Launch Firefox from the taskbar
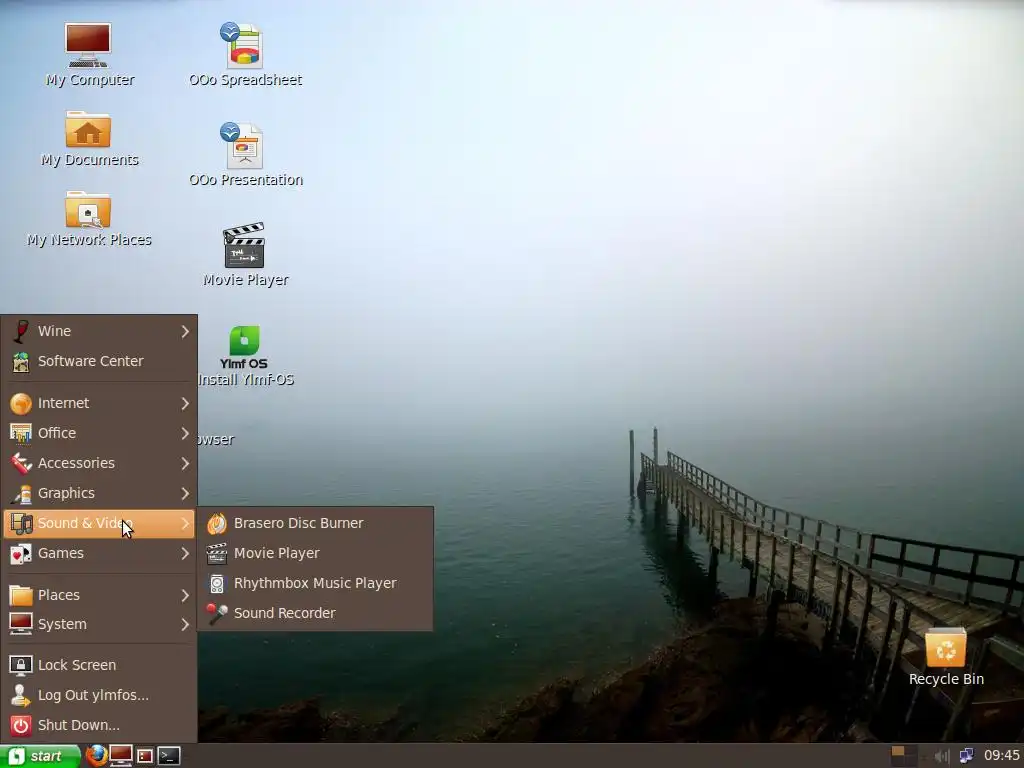This screenshot has width=1024, height=768. 96,756
